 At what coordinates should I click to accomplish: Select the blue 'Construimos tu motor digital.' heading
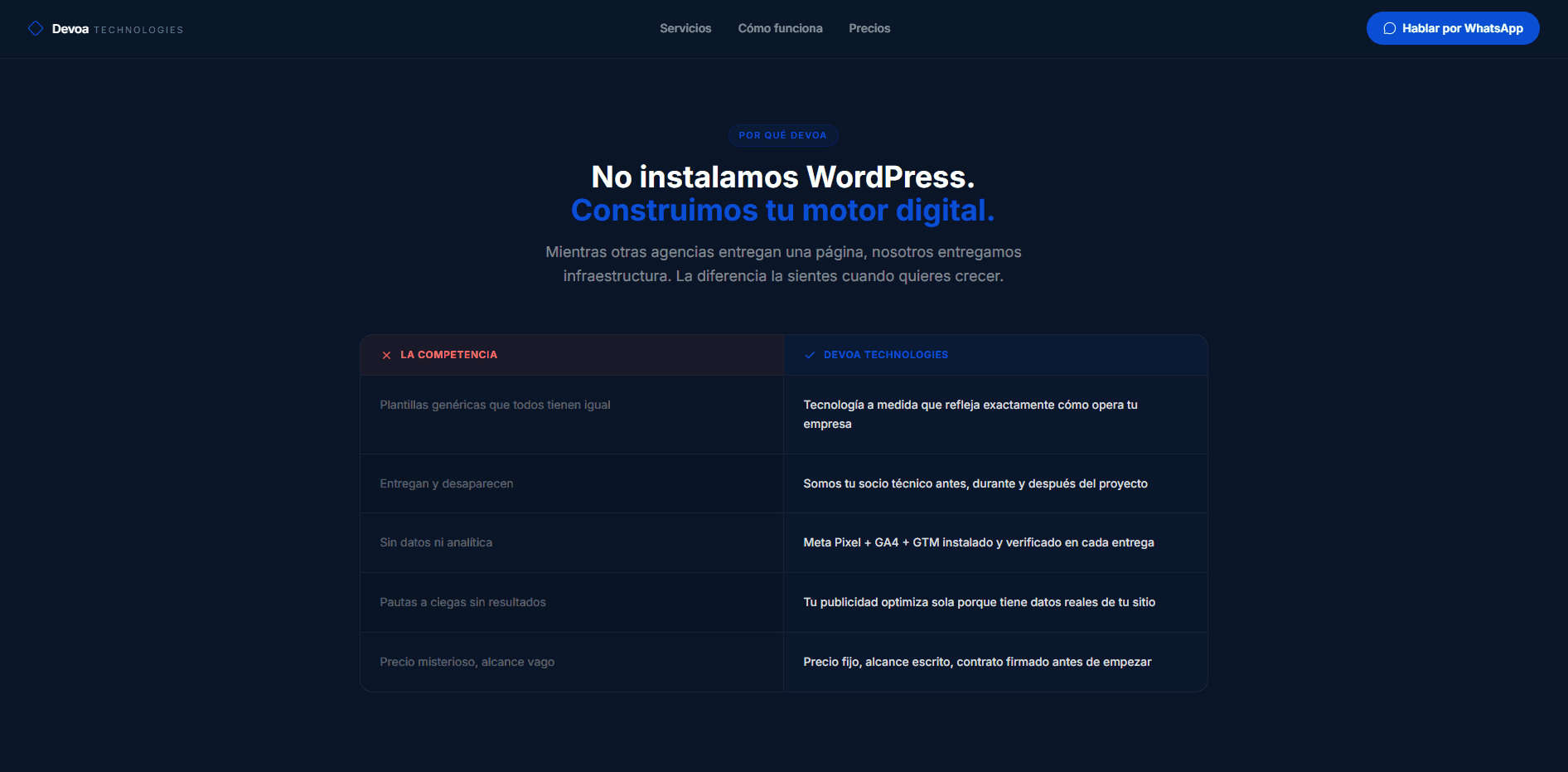coord(783,211)
